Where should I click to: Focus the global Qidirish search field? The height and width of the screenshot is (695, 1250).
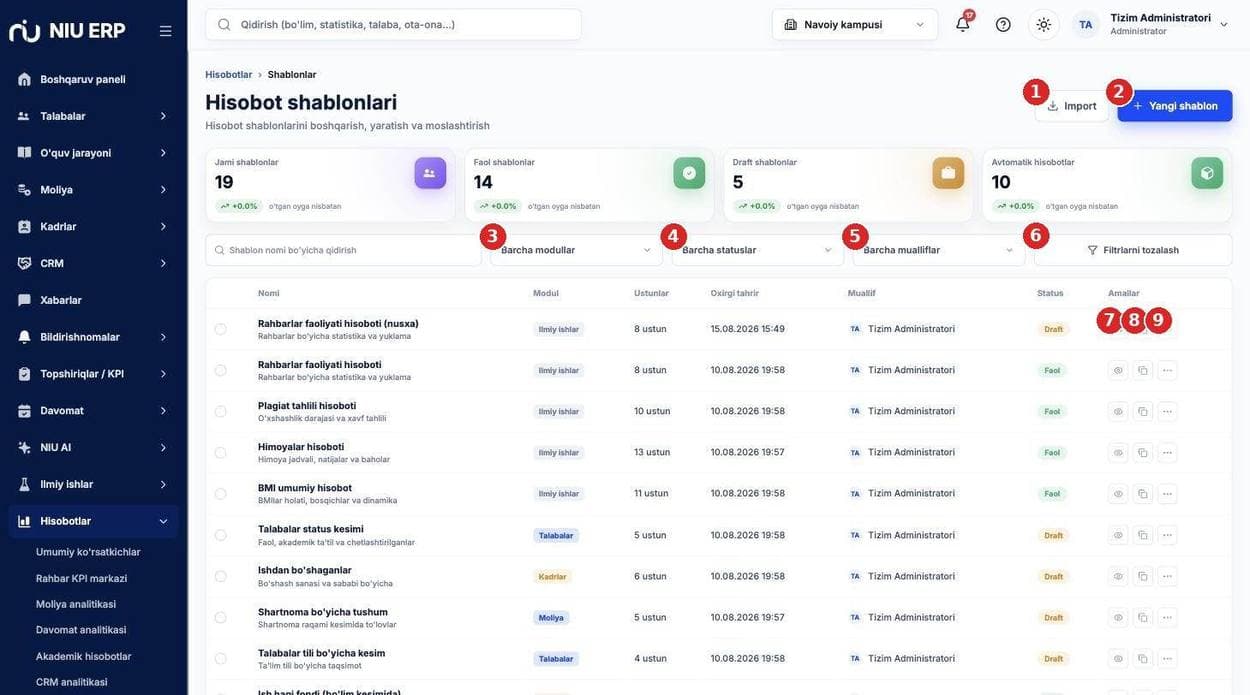(393, 25)
